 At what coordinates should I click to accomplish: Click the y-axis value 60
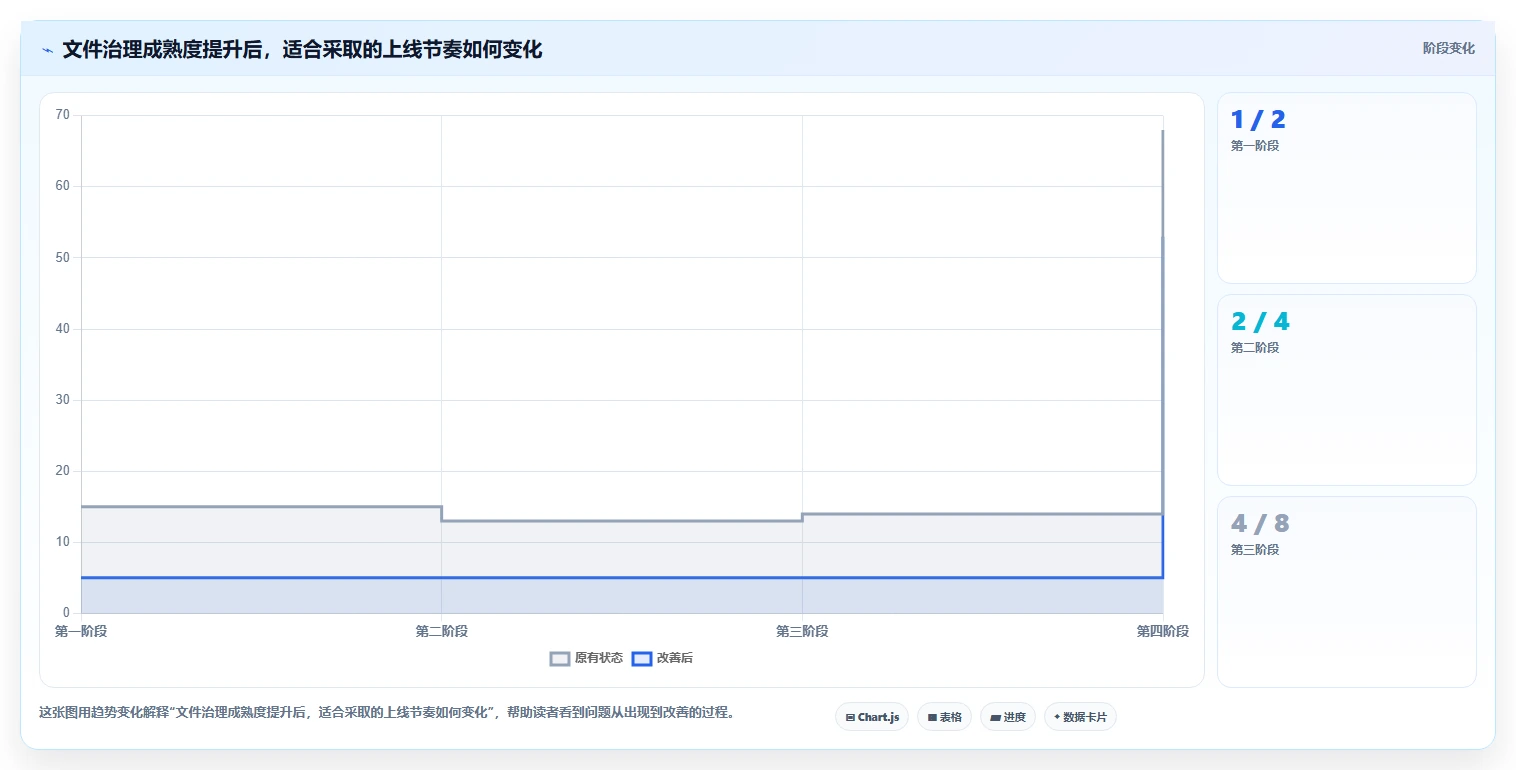coord(63,186)
